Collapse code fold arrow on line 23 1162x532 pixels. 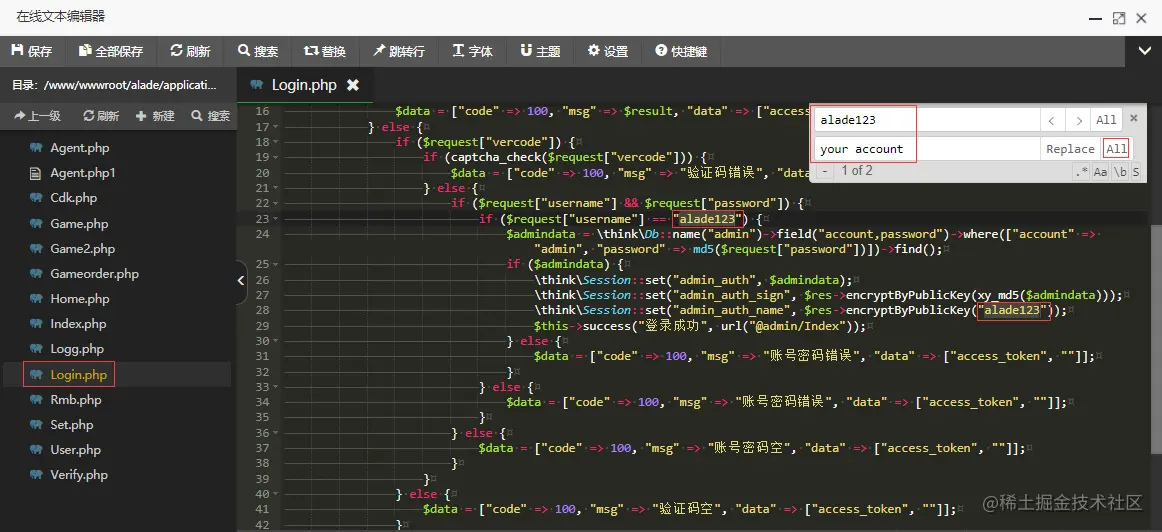click(276, 219)
